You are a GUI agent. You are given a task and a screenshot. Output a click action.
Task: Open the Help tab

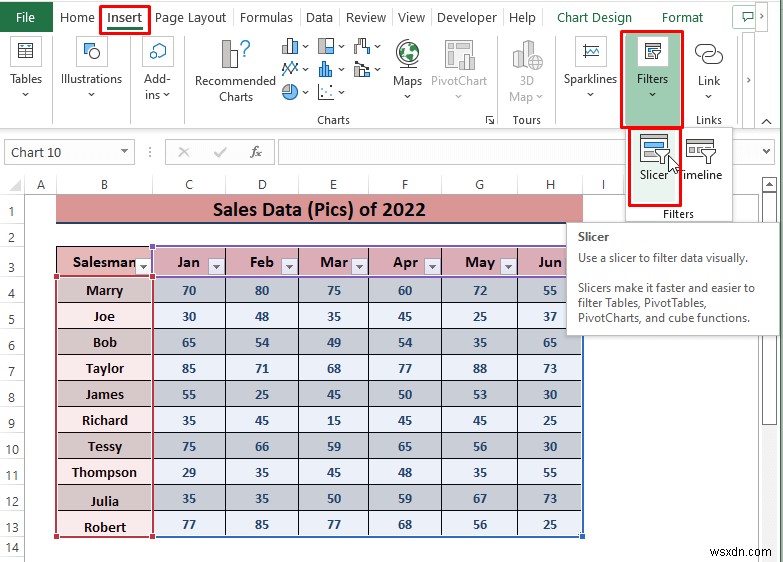(x=522, y=17)
